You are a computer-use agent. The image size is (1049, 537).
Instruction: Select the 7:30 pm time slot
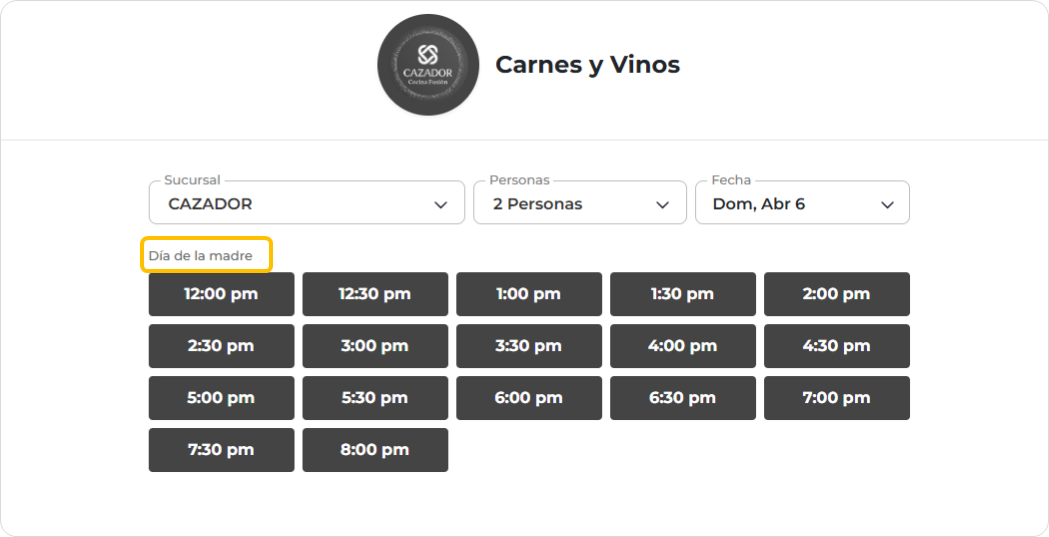221,450
